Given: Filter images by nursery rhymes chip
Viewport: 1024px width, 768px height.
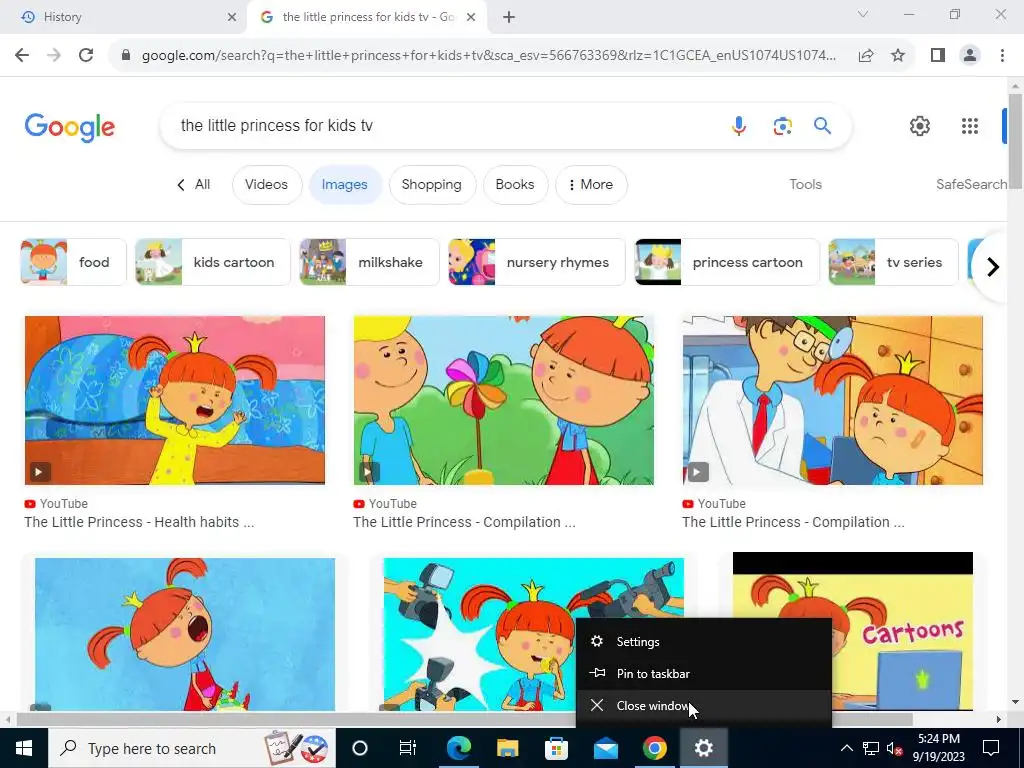Looking at the screenshot, I should point(537,262).
